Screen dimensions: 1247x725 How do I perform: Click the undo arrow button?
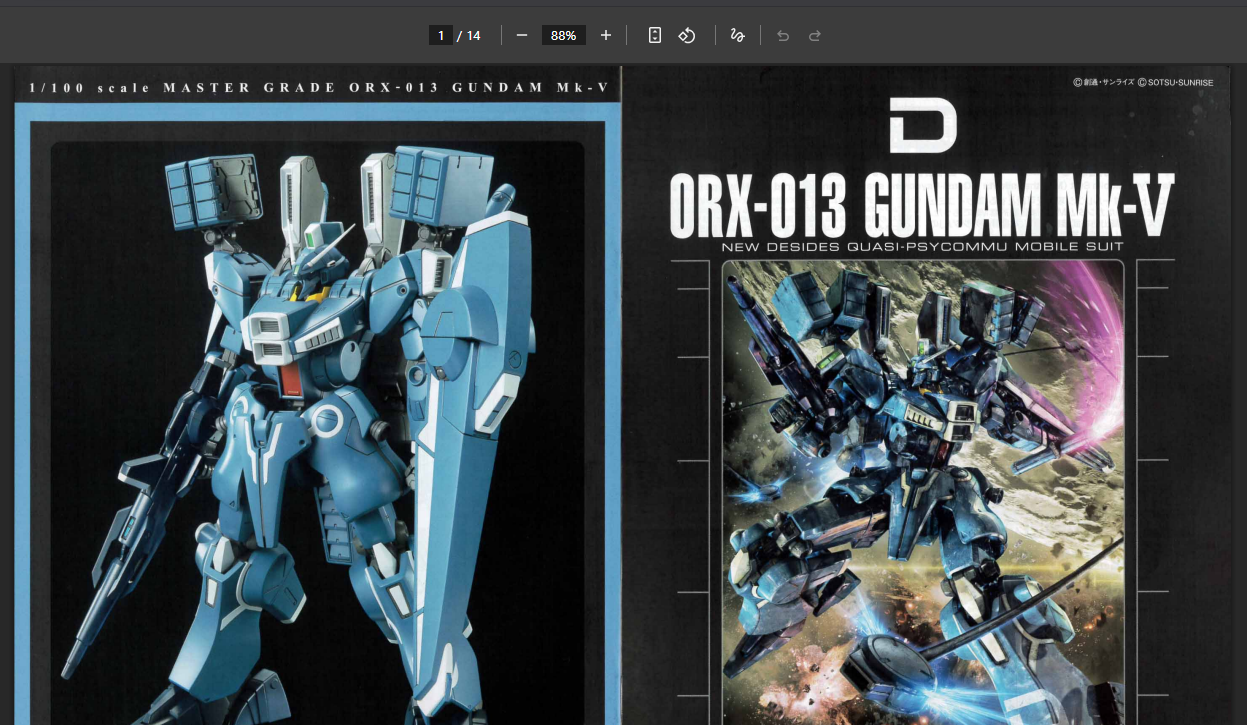pyautogui.click(x=783, y=35)
